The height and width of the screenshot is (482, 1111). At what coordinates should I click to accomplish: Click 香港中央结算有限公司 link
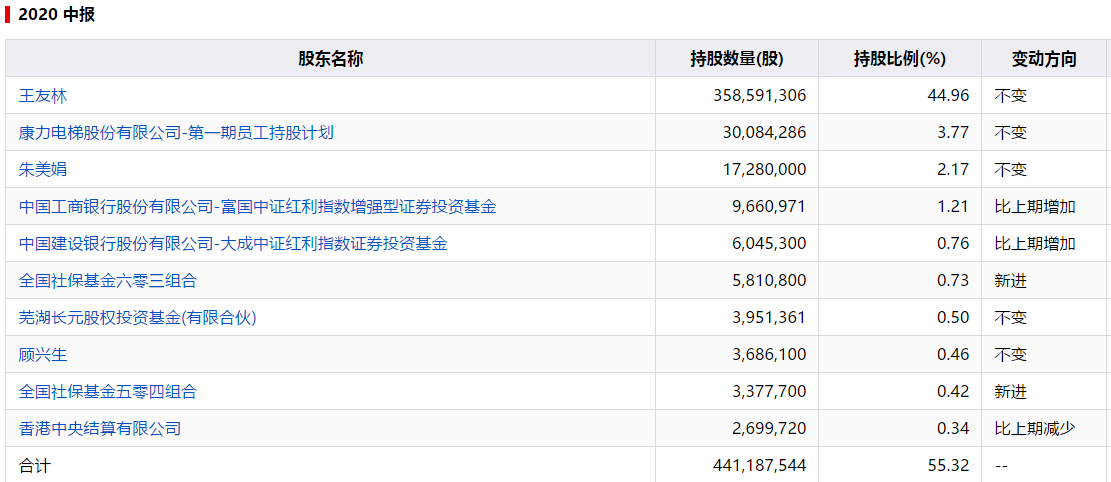tap(100, 428)
